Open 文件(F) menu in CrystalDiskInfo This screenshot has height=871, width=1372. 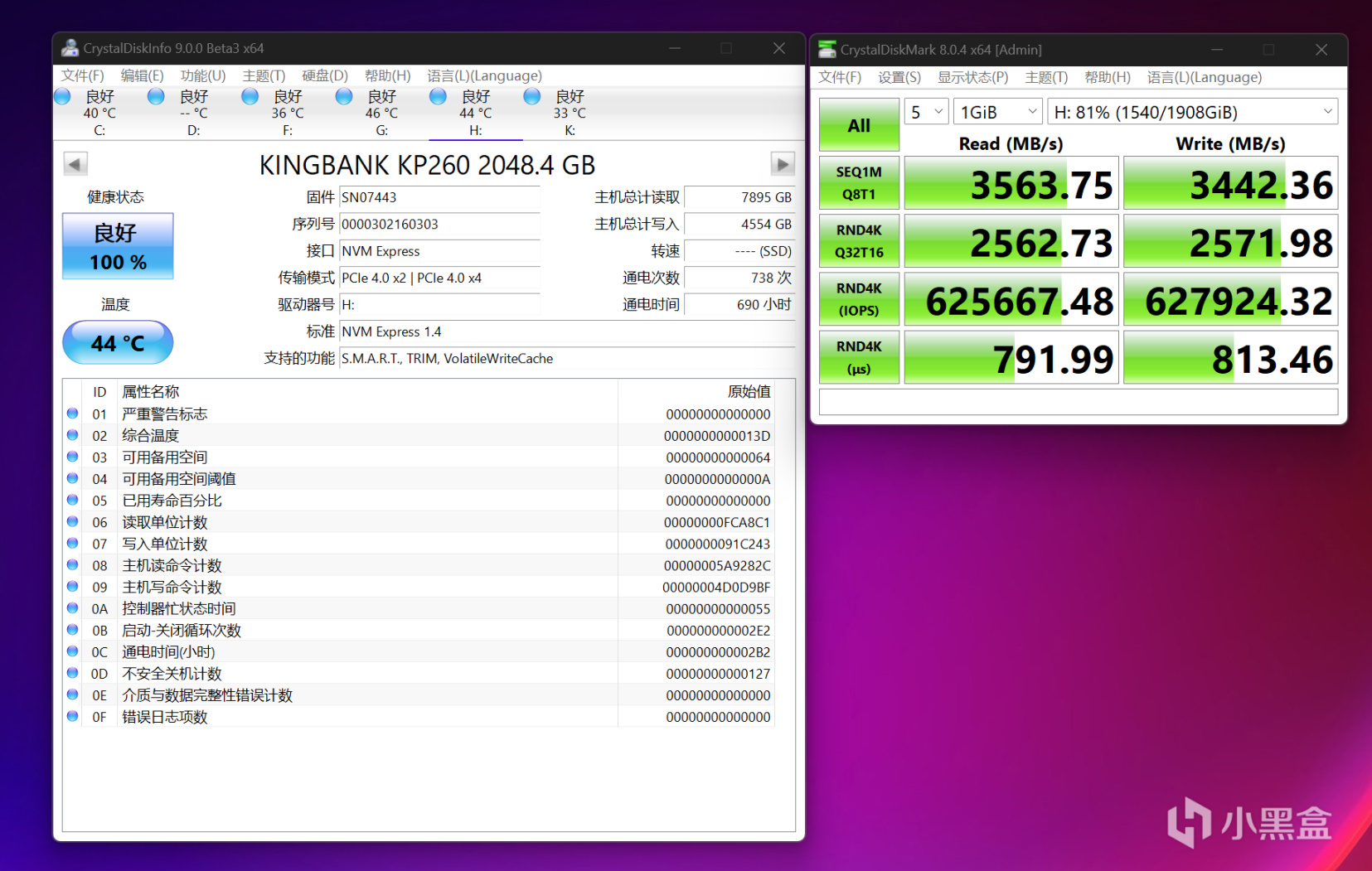click(x=82, y=75)
